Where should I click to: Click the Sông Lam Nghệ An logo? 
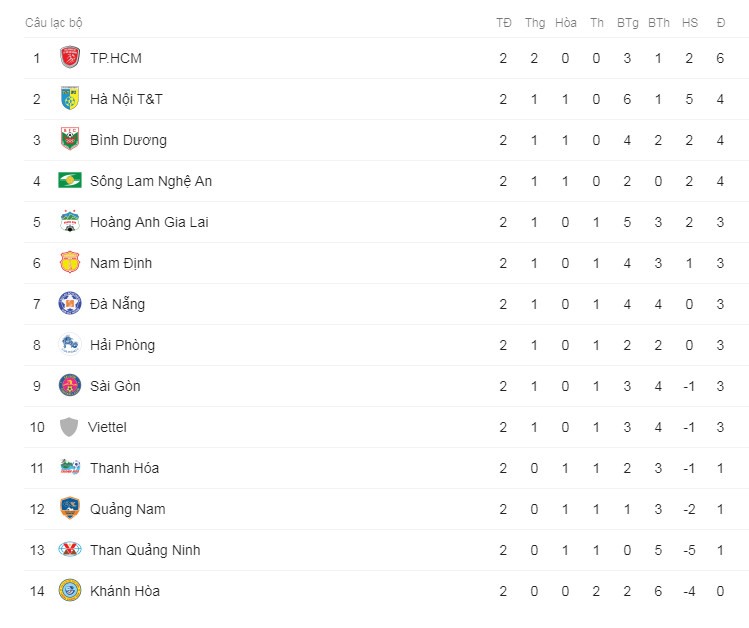(70, 180)
